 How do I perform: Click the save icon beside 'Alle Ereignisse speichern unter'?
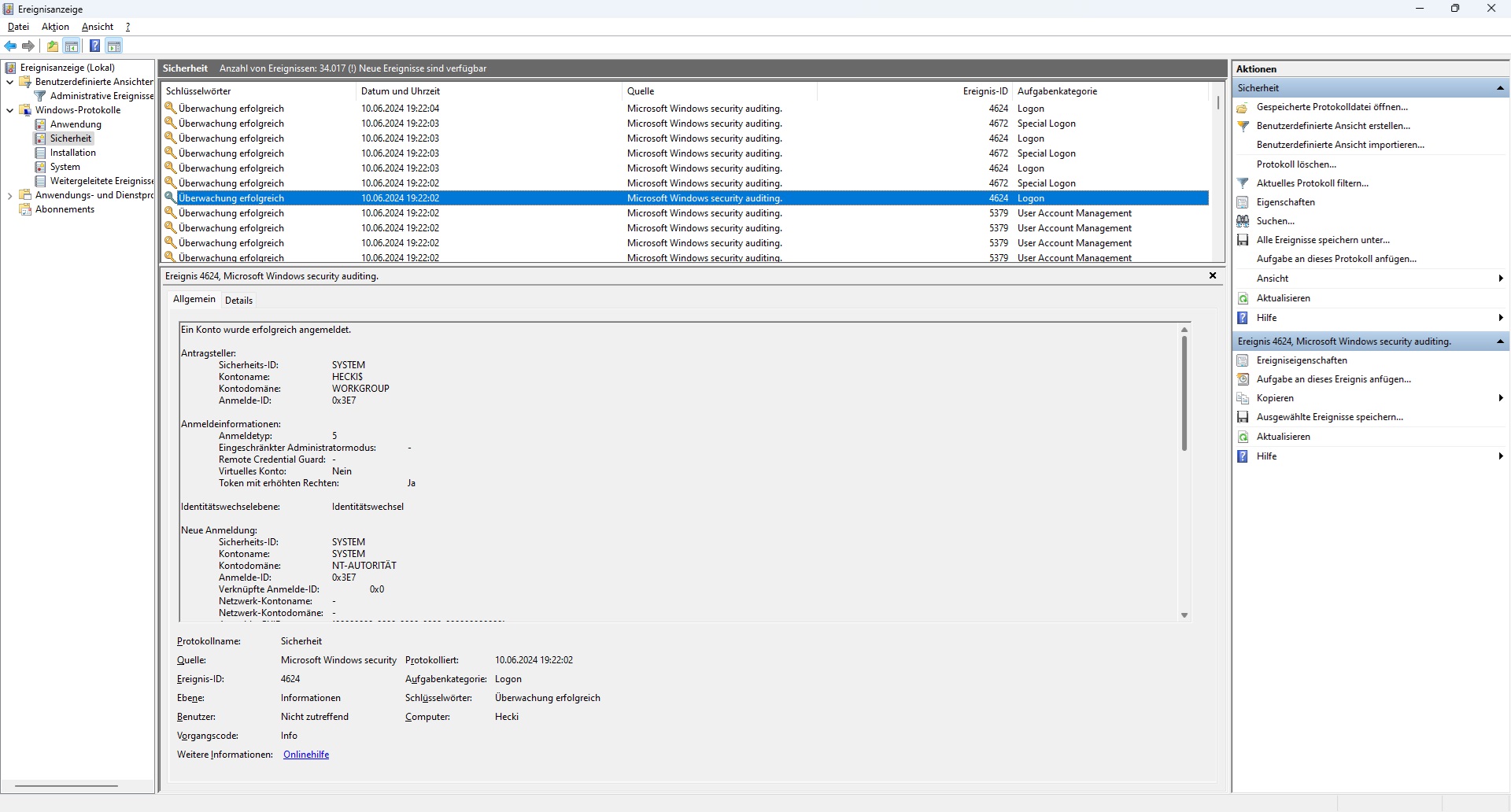[x=1243, y=240]
